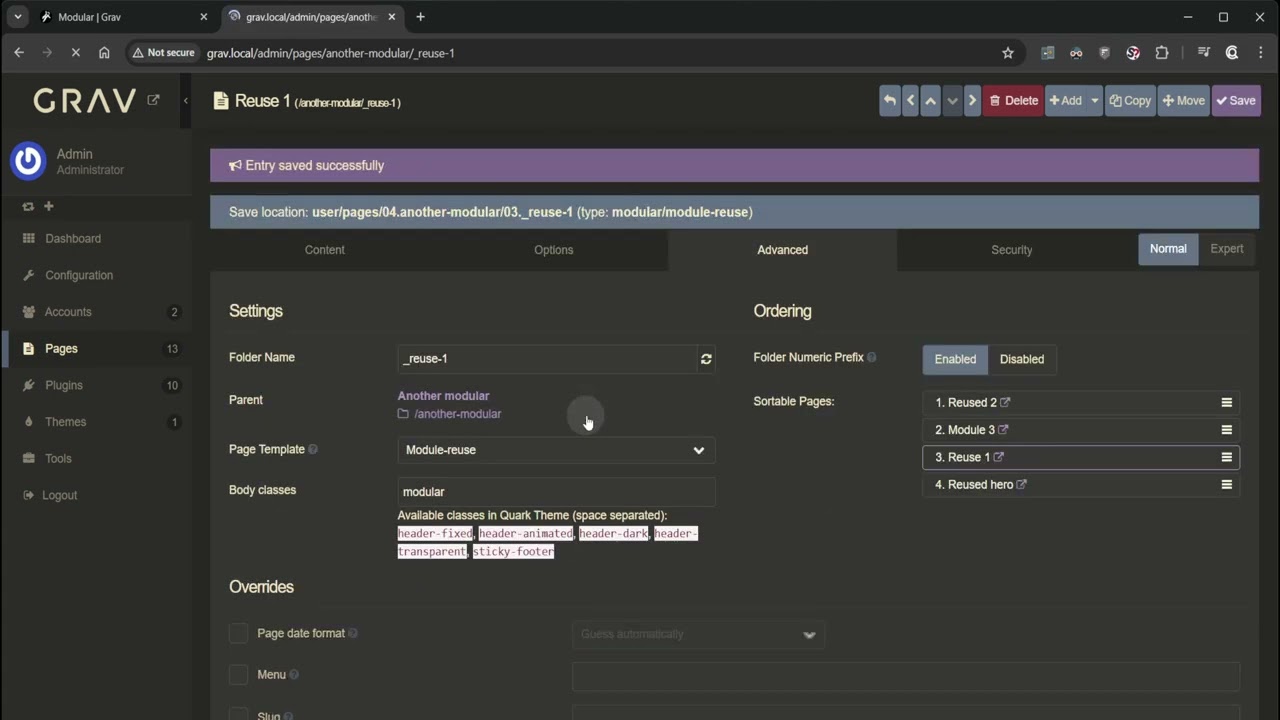The image size is (1280, 720).
Task: Click the header-dark class tag
Action: point(614,534)
